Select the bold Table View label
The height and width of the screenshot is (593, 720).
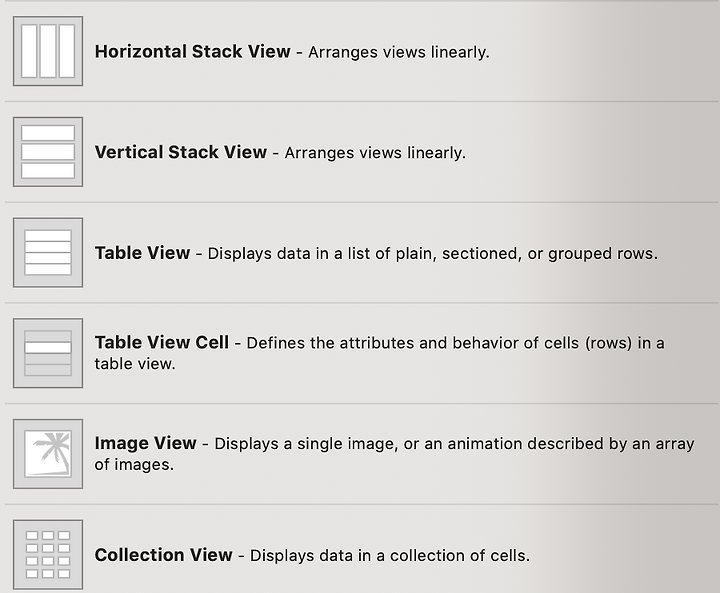(142, 253)
